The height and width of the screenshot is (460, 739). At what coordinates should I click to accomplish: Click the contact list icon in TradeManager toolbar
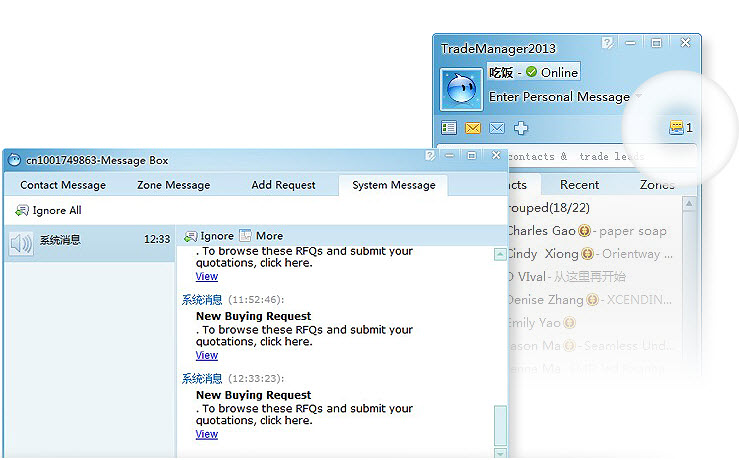[x=449, y=128]
